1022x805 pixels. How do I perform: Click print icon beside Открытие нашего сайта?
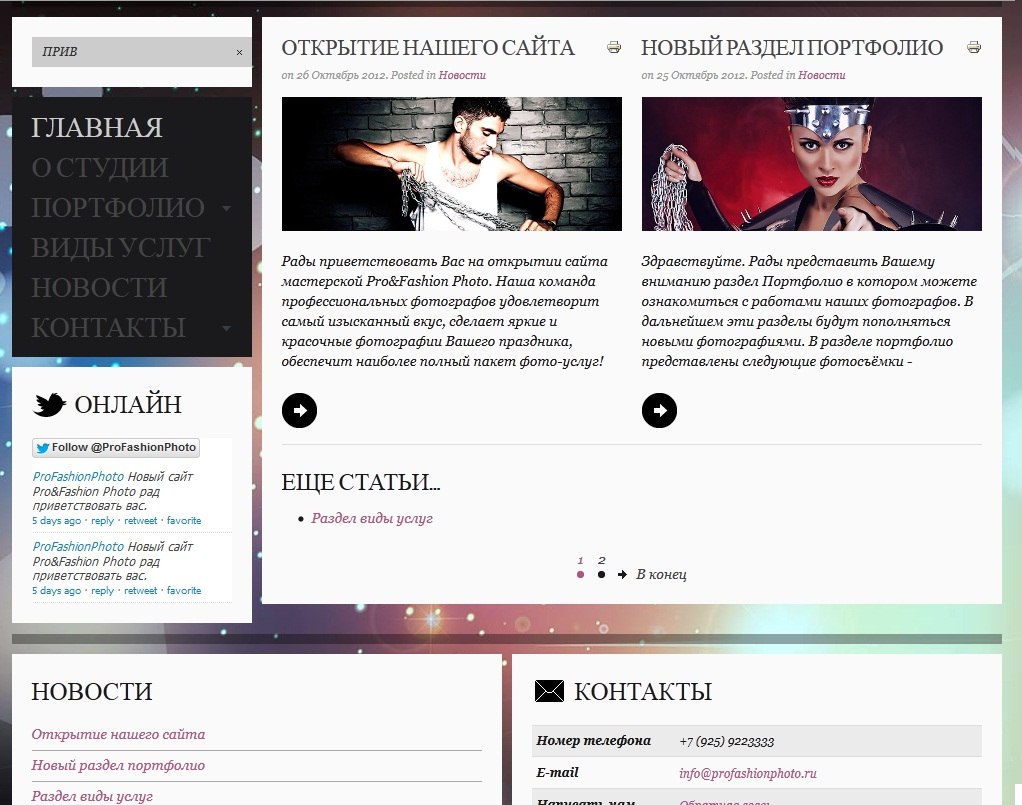613,47
